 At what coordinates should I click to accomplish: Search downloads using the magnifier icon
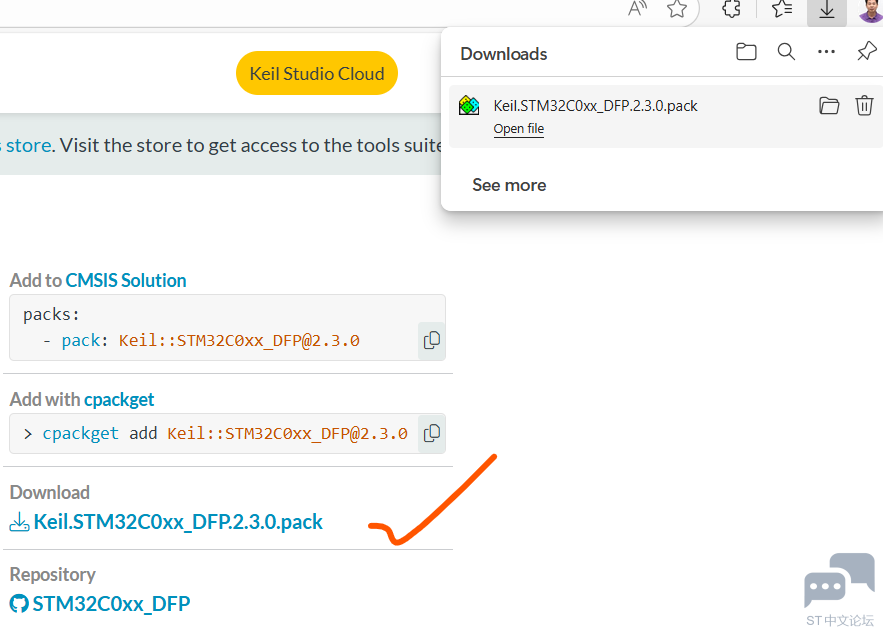pyautogui.click(x=786, y=52)
